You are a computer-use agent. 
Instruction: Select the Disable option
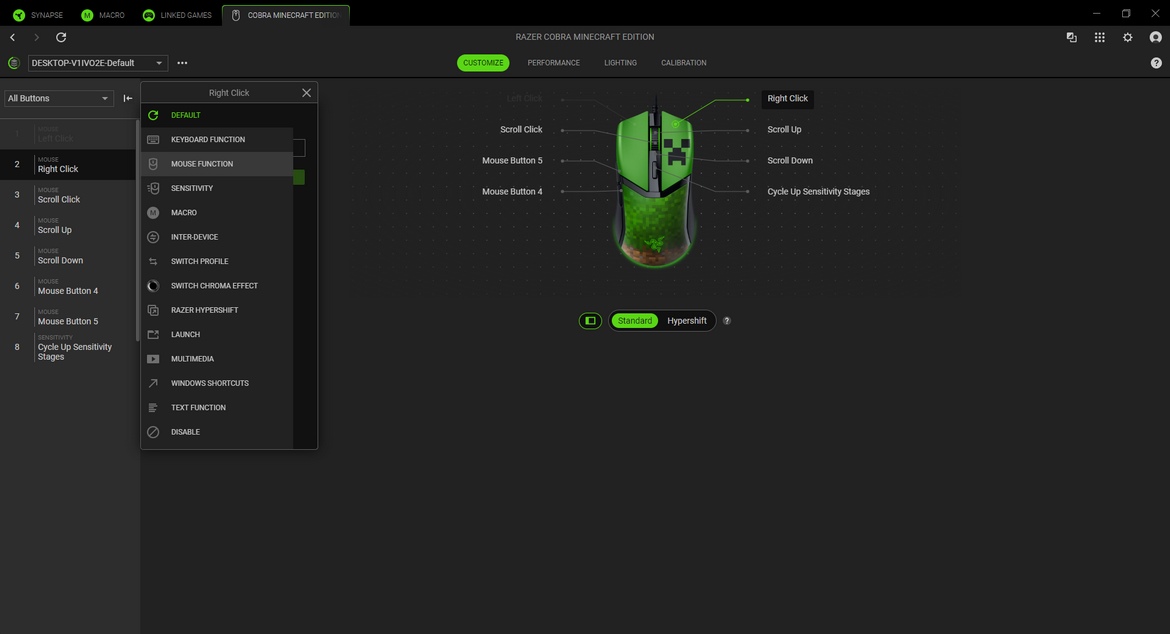click(x=216, y=432)
